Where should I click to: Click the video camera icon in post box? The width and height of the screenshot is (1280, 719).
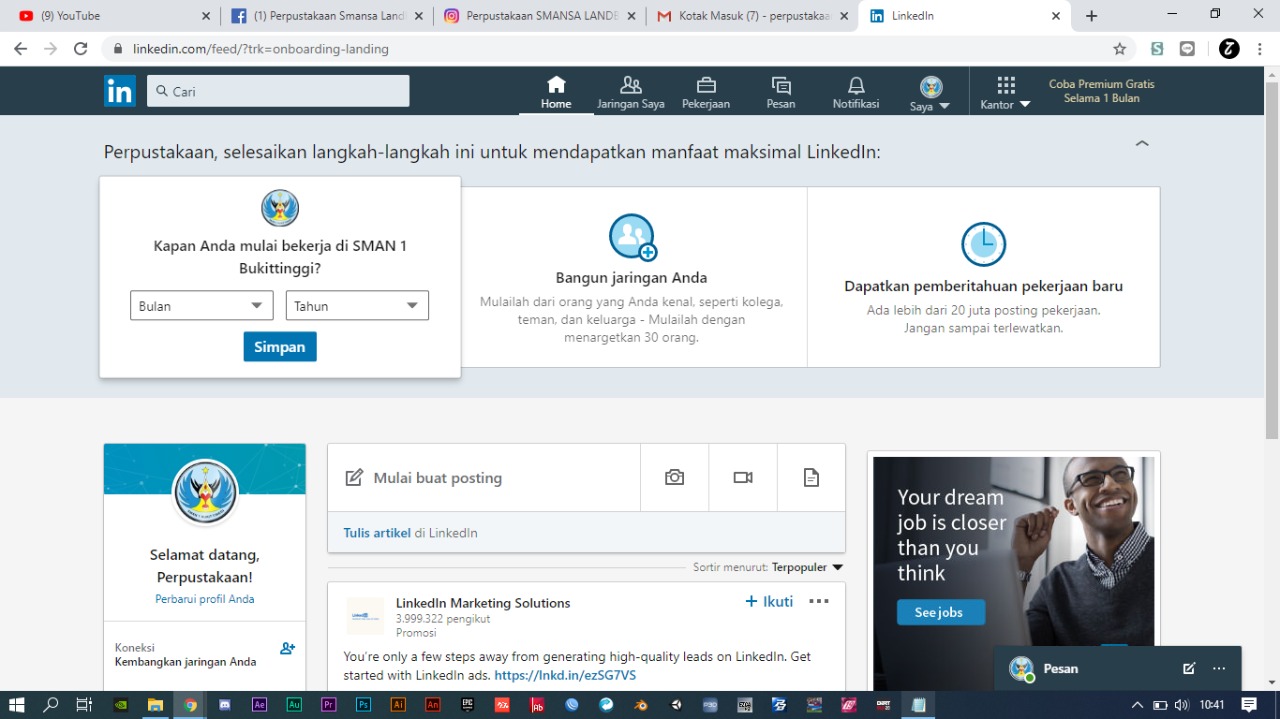coord(742,478)
